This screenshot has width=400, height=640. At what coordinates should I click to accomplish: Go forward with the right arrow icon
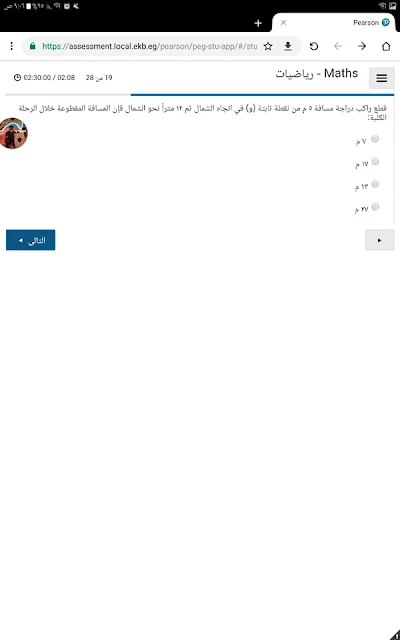[x=362, y=46]
